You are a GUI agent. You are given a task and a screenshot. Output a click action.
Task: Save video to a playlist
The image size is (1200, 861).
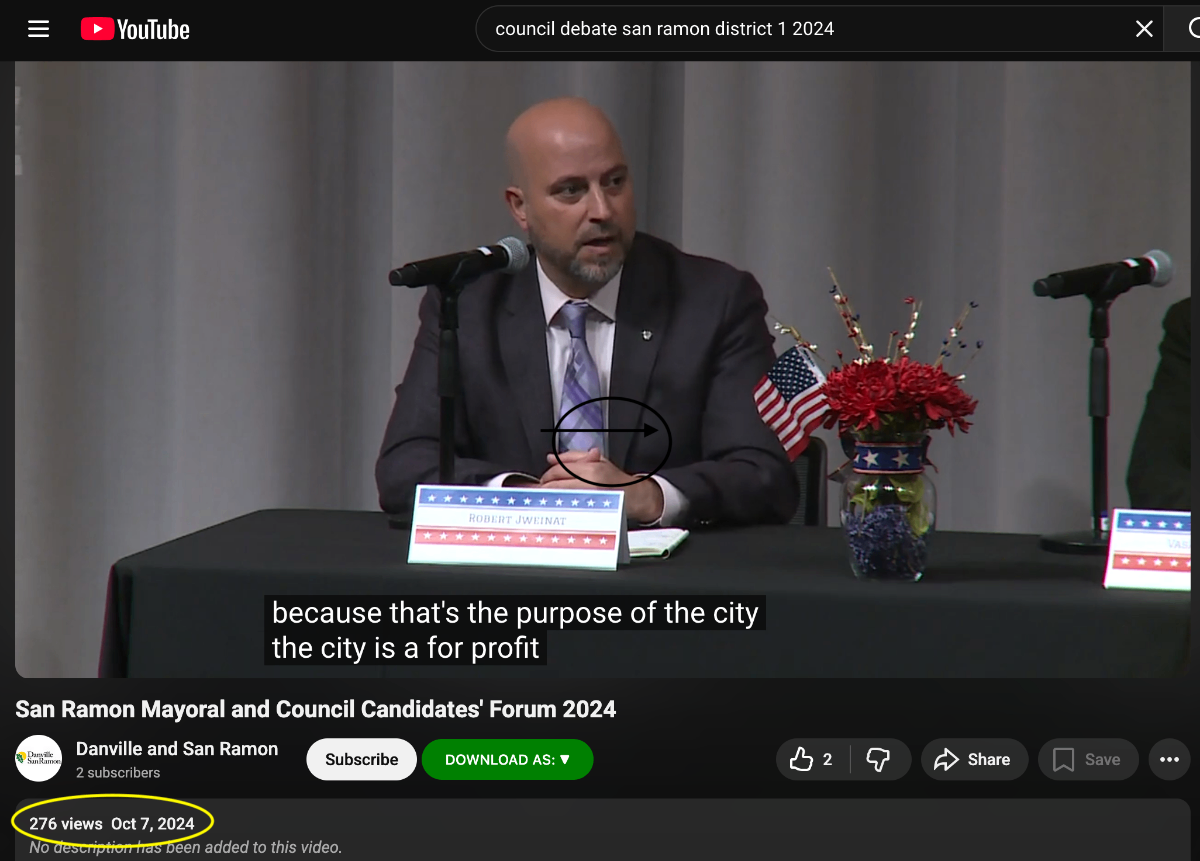tap(1087, 760)
